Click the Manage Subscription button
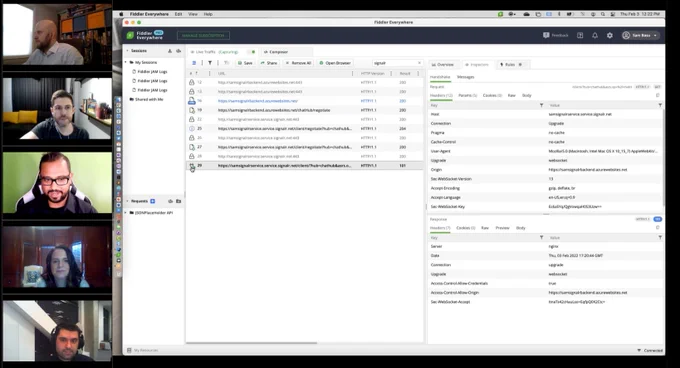 [x=203, y=36]
